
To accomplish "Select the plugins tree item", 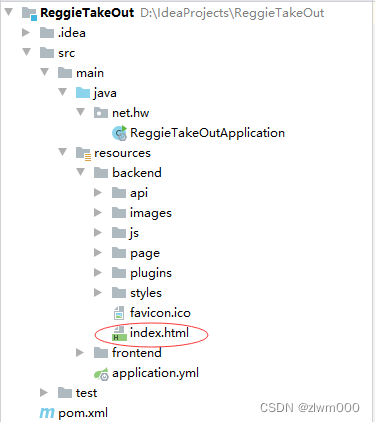I will [151, 273].
